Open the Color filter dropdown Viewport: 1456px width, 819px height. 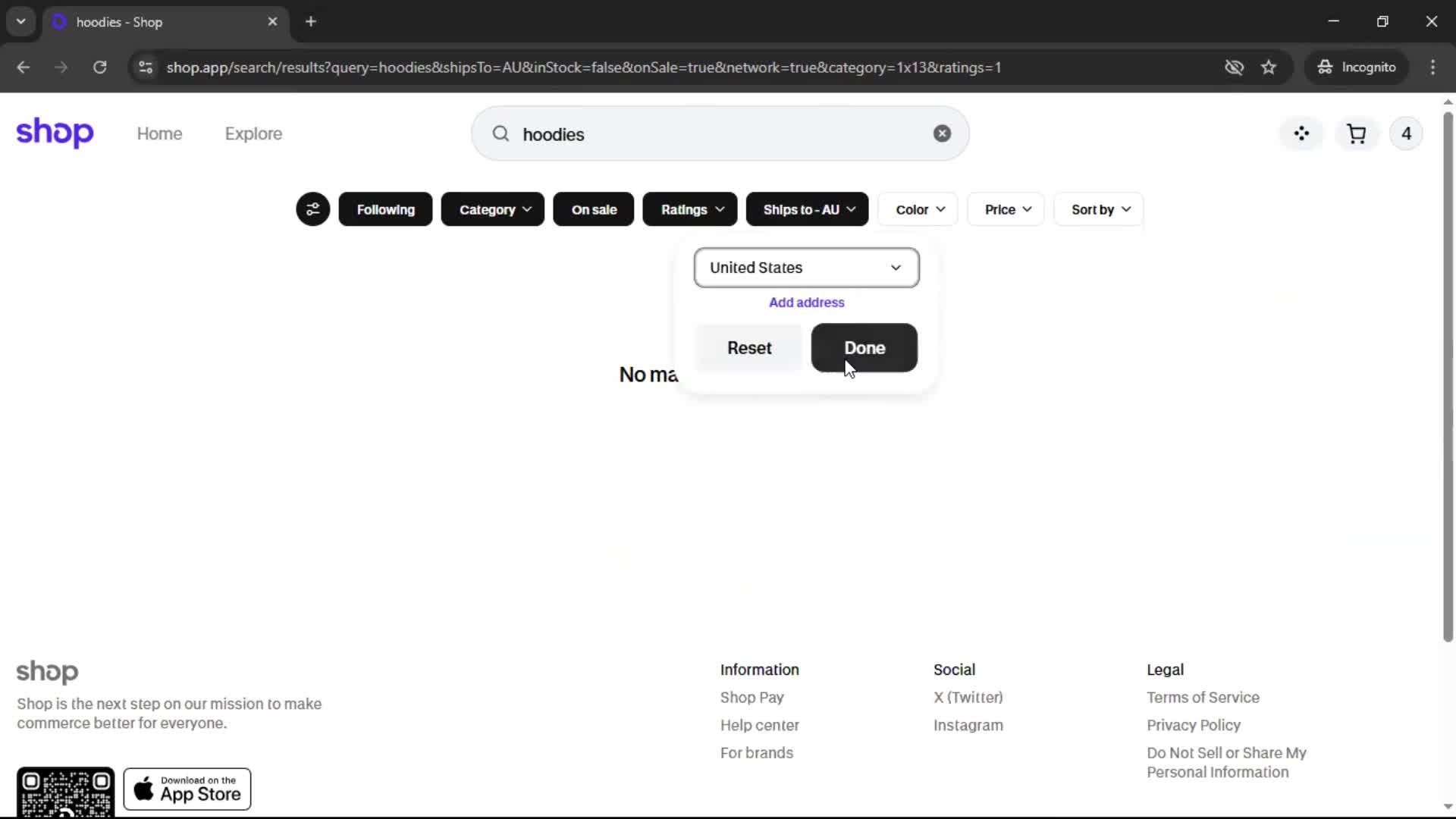[x=919, y=209]
